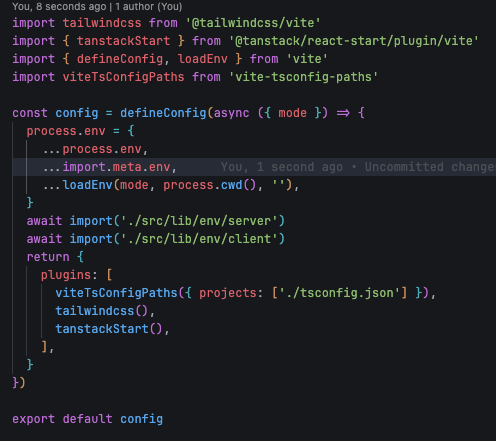Click 'tanstackStart' in the import statement

124,41
